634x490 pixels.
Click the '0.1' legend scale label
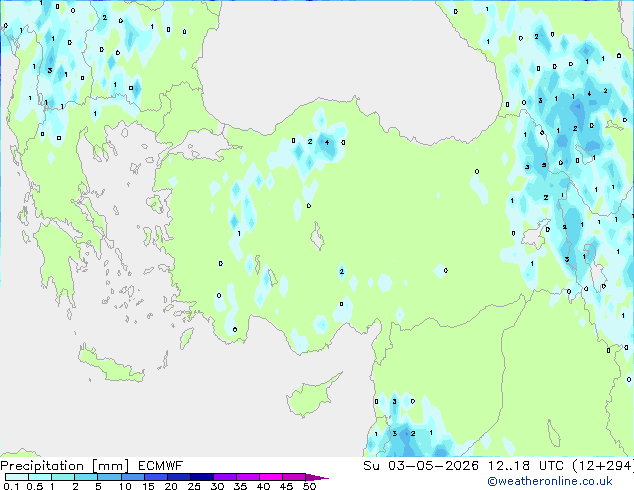11,486
